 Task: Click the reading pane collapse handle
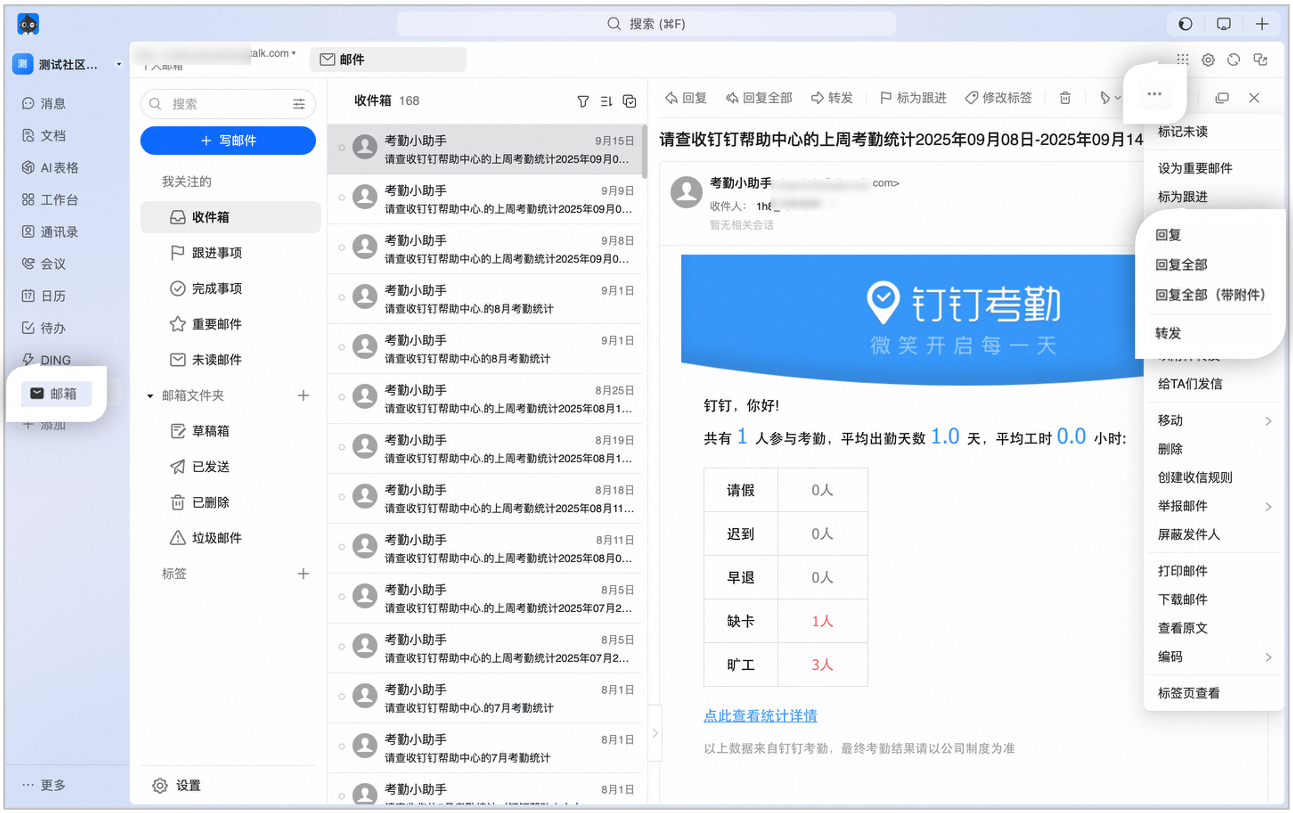click(655, 733)
